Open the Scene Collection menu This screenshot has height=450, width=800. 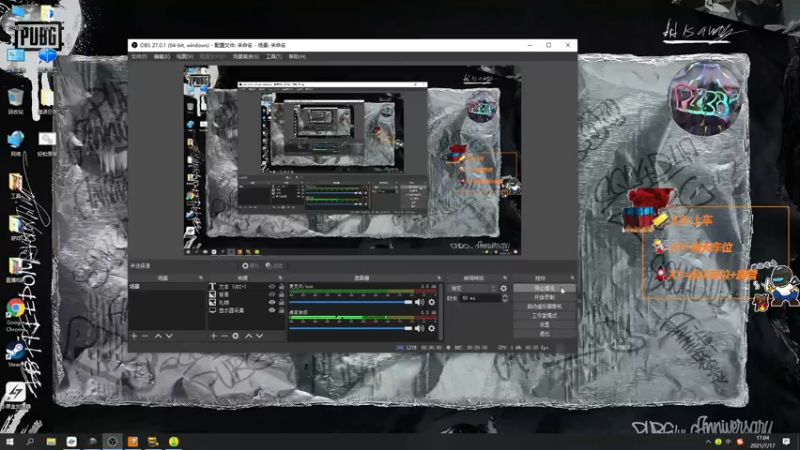[246, 57]
